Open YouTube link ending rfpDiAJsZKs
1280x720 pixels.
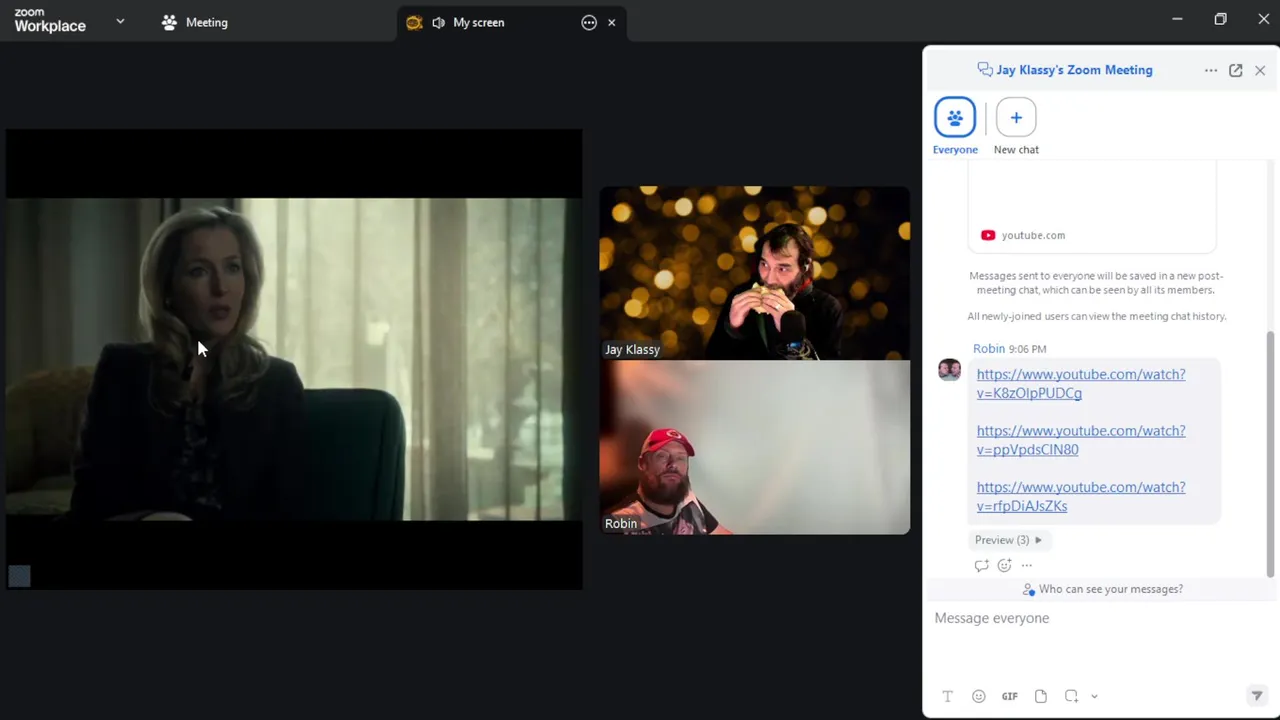1081,496
